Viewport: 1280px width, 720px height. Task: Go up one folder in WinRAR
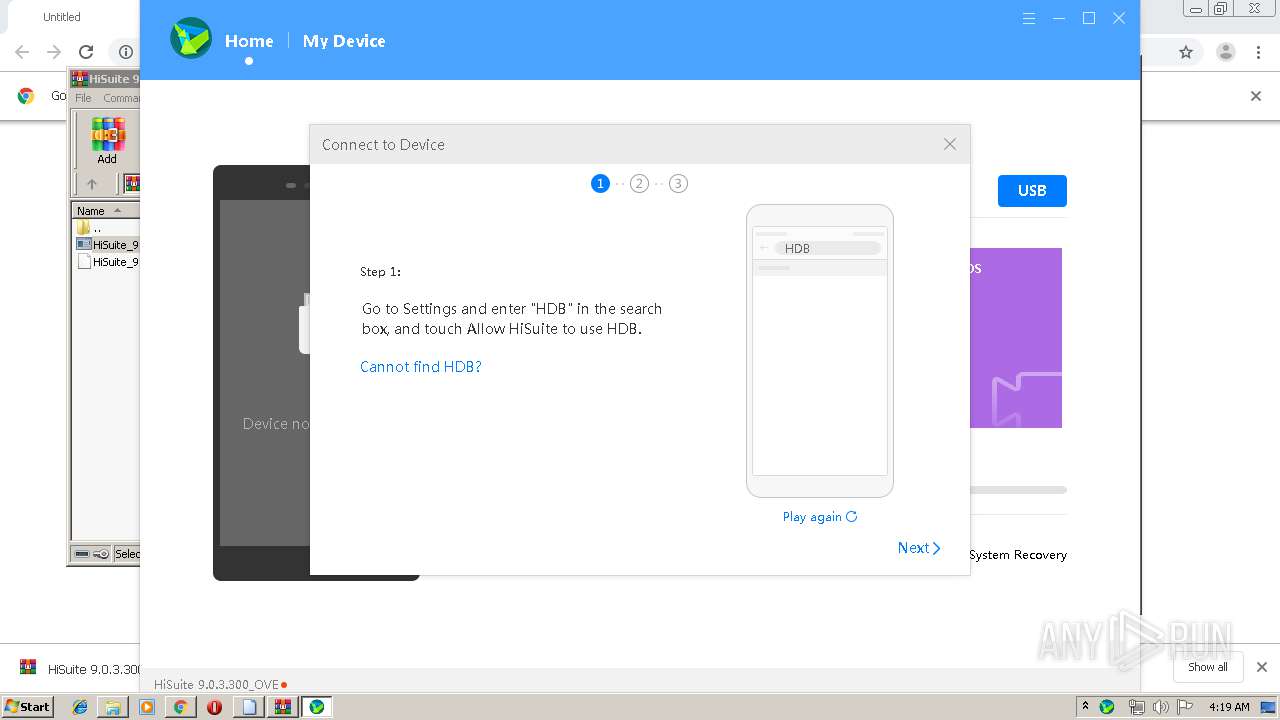pos(92,184)
